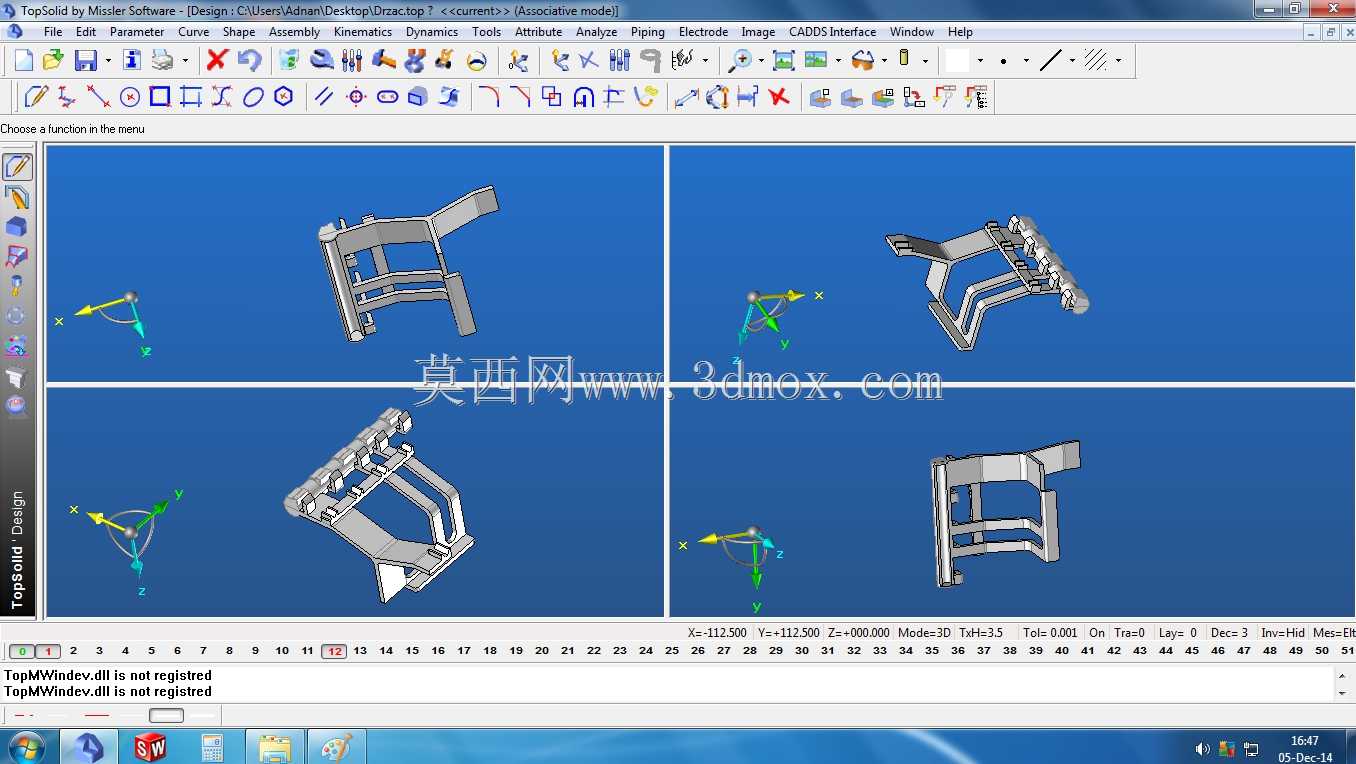Select the Sketch pencil tool

click(x=35, y=97)
